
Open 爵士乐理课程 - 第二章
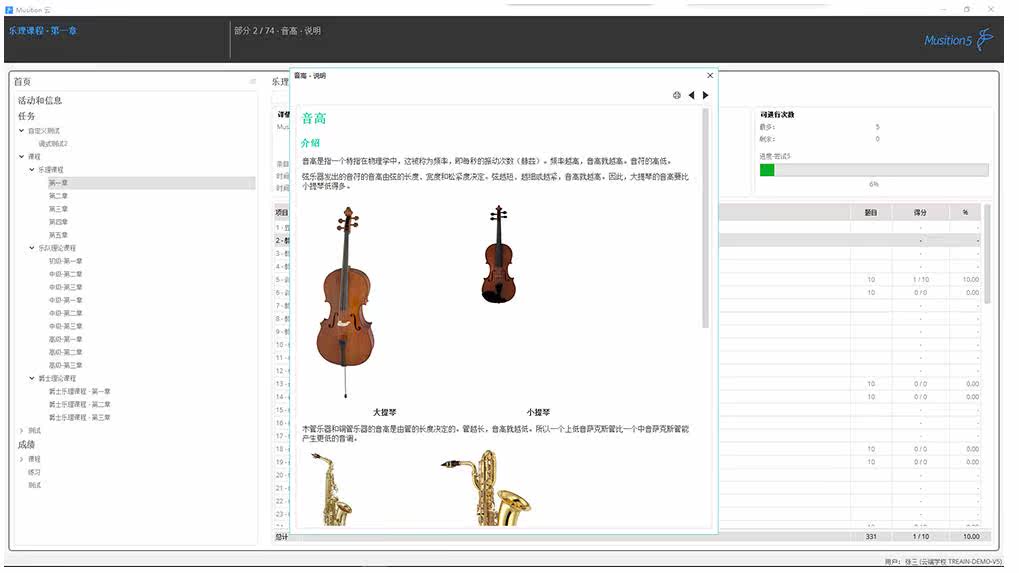pos(79,404)
